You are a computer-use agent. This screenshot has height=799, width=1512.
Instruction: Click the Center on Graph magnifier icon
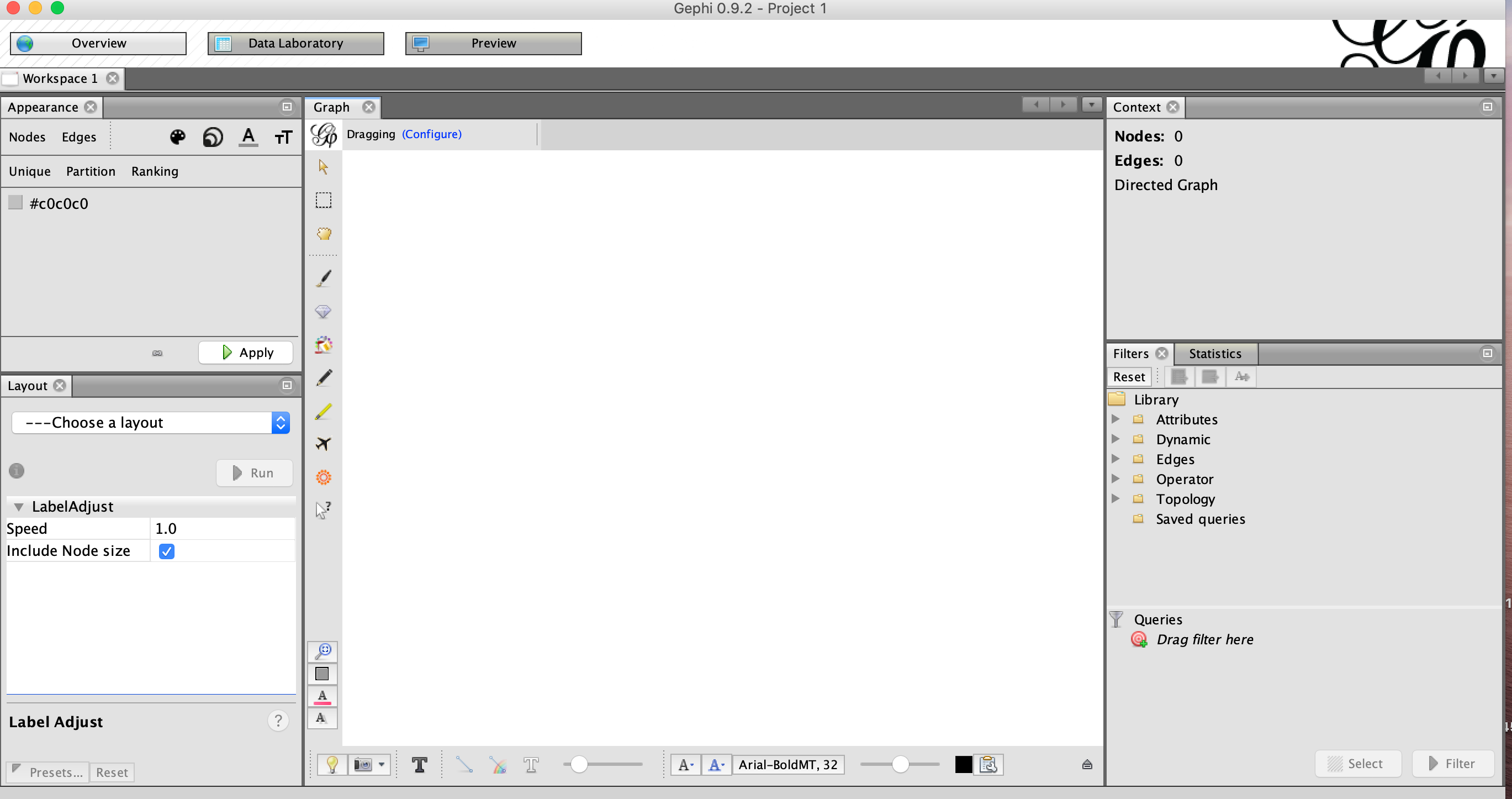323,651
